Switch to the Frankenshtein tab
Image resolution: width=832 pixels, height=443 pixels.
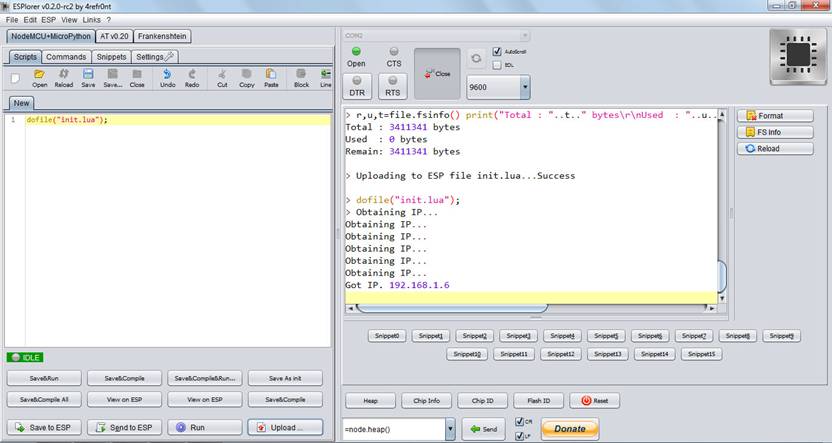(x=162, y=36)
